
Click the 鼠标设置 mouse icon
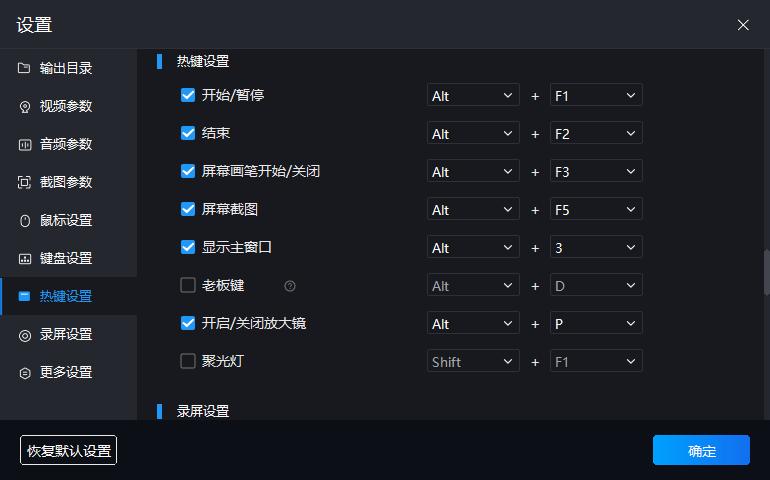tap(25, 221)
